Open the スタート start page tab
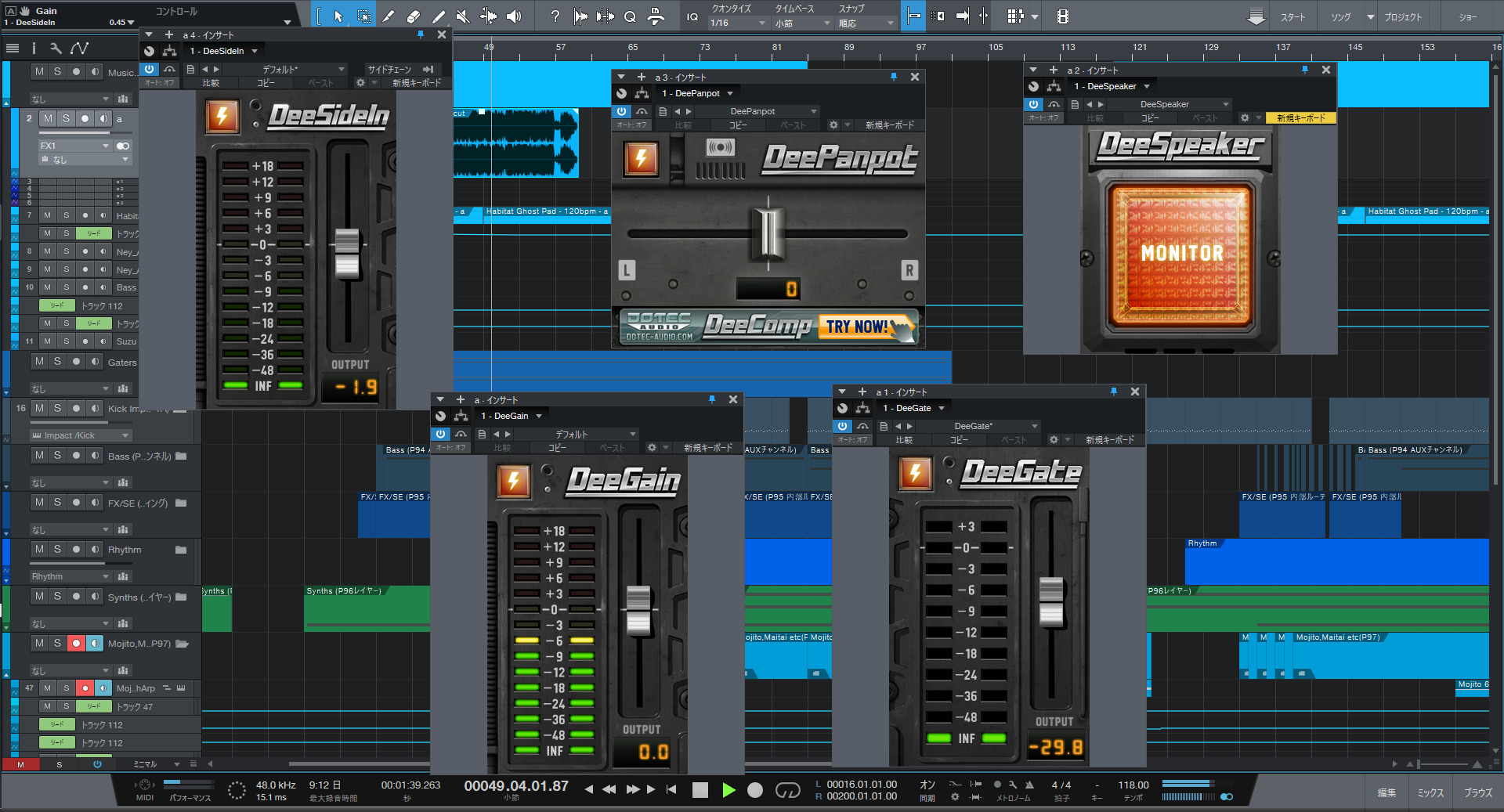 pos(1292,17)
